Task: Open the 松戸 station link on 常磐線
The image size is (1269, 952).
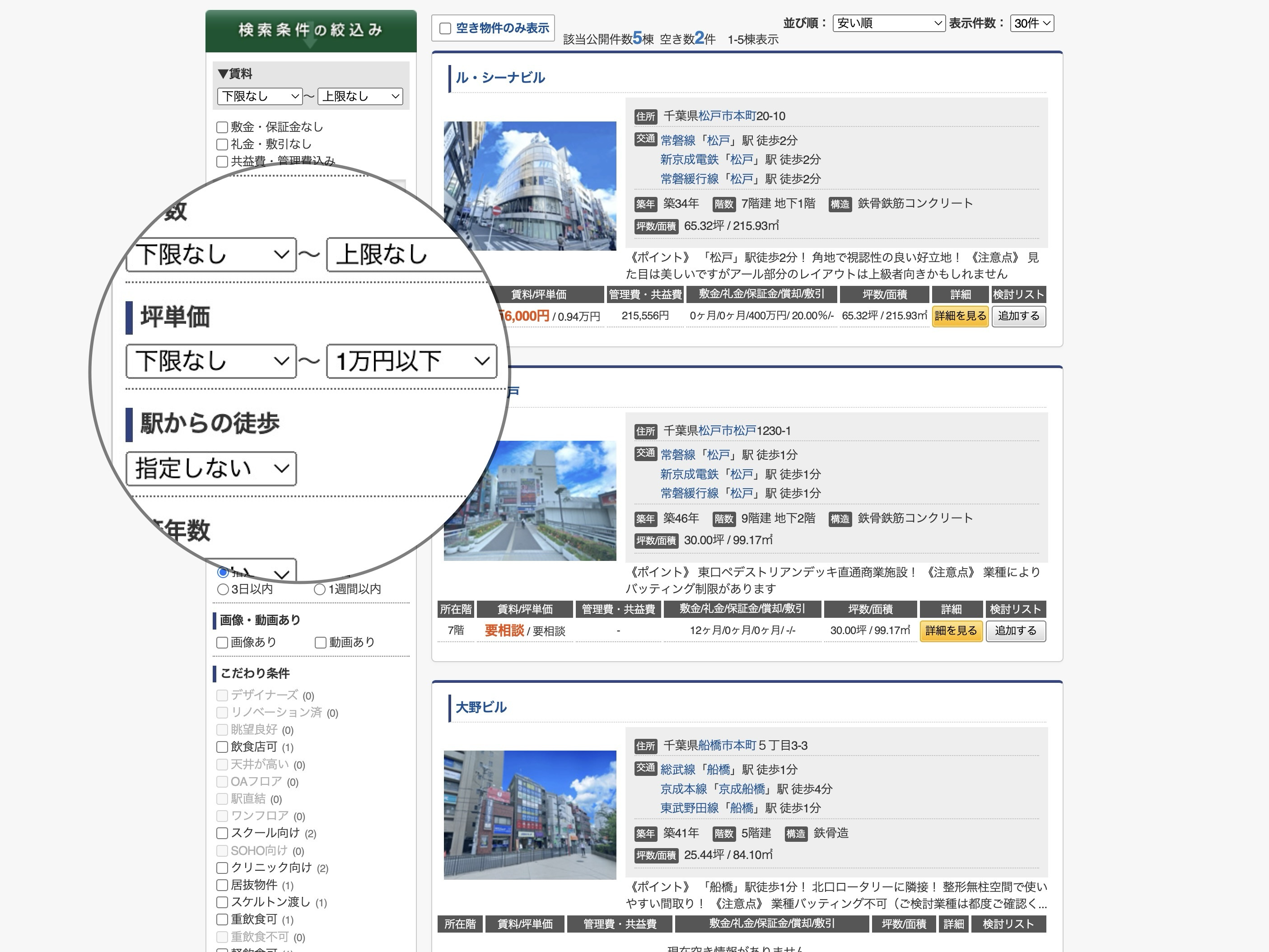Action: click(x=721, y=140)
